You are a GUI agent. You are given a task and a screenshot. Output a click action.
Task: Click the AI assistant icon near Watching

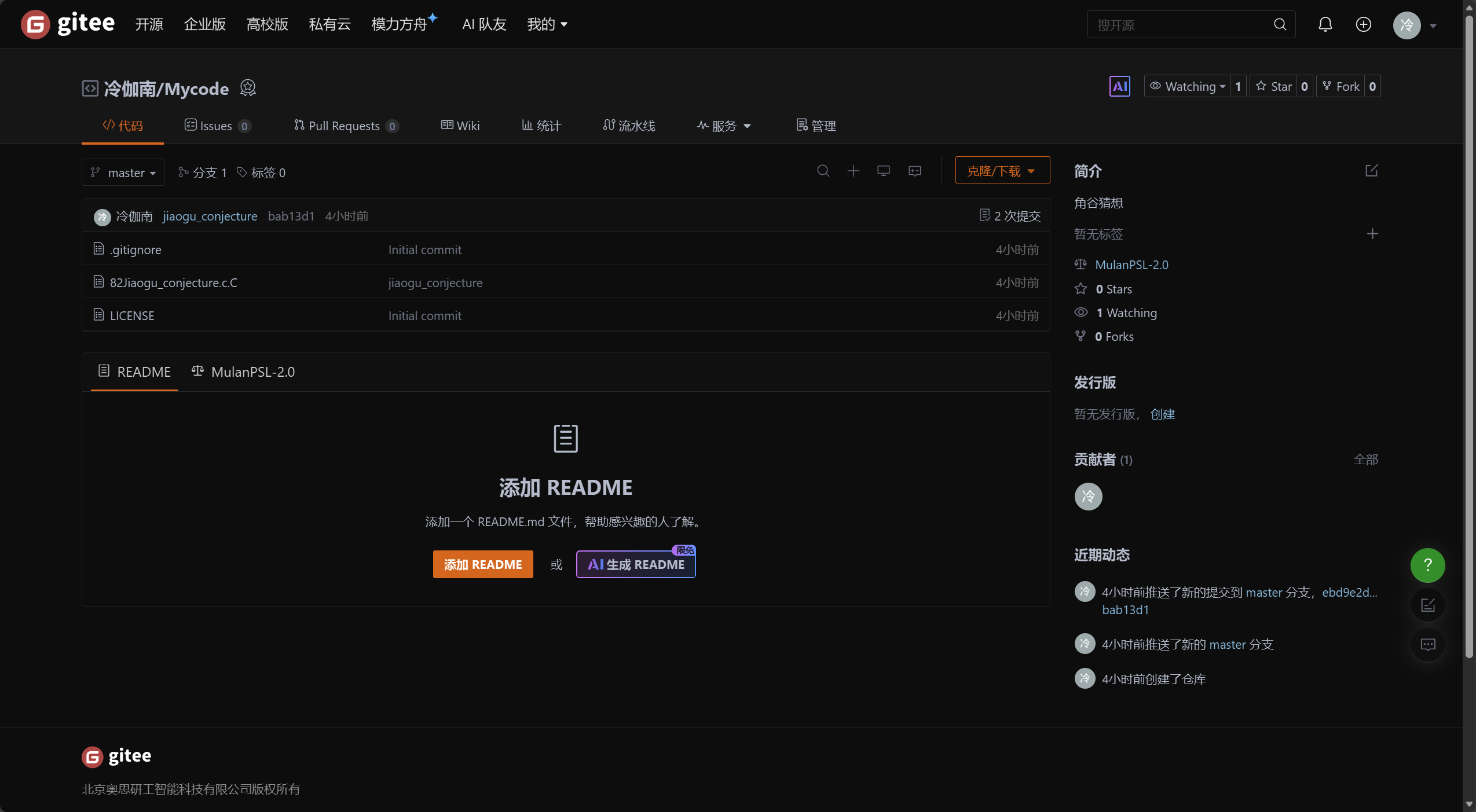[x=1119, y=86]
